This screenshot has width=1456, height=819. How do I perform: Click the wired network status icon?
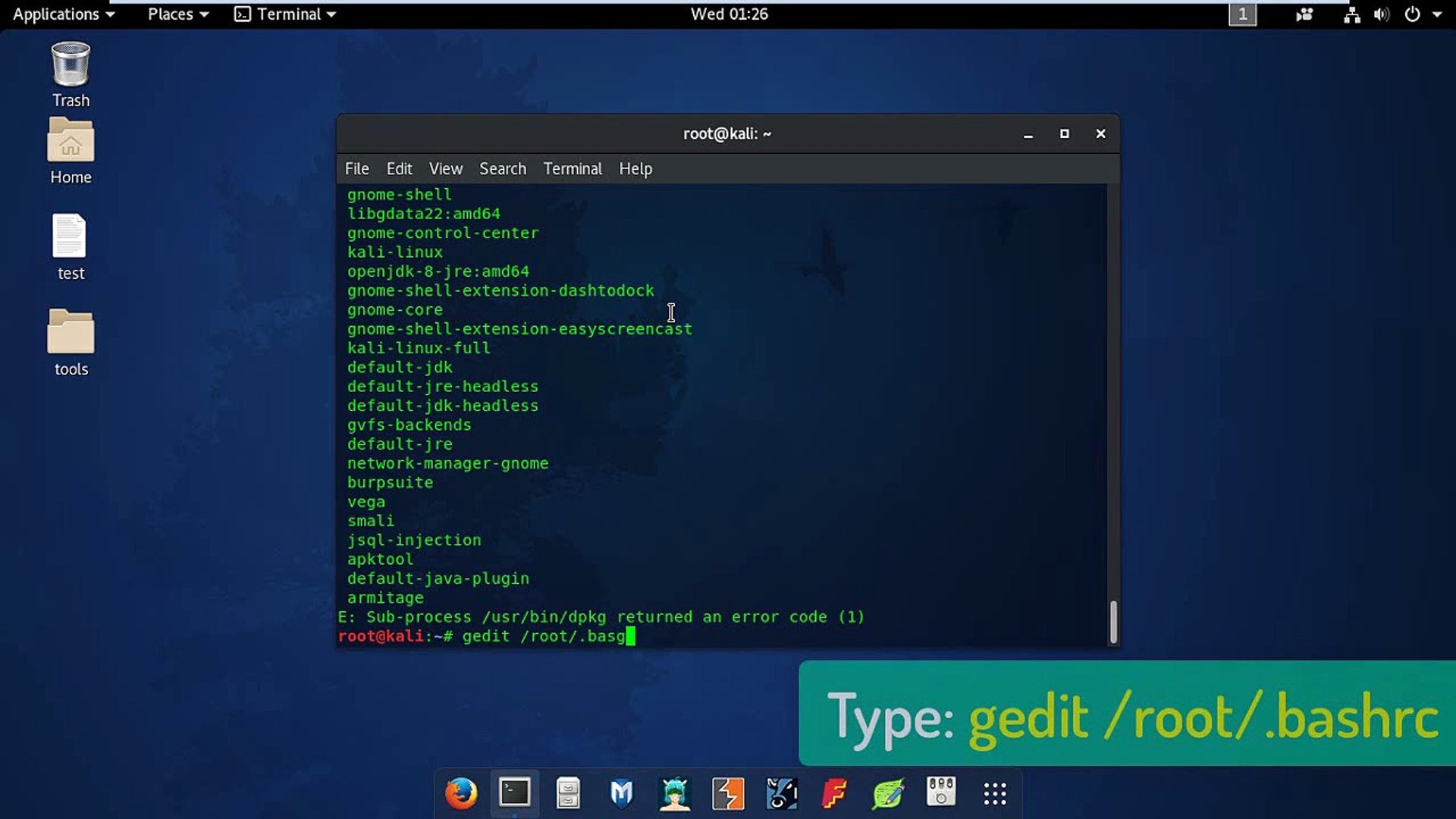point(1351,14)
